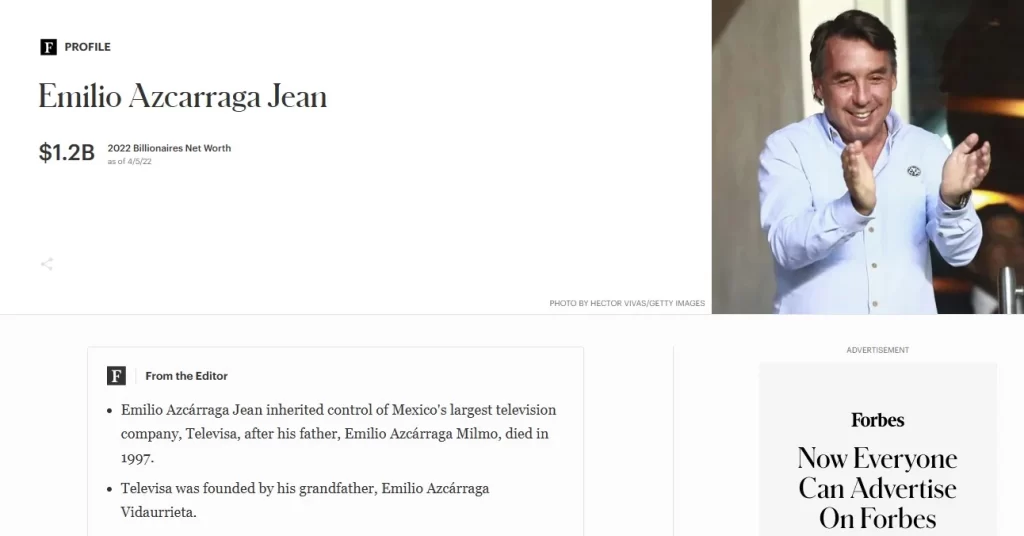Screen dimensions: 1024x536
Task: Click the $1.2B net worth figure
Action: (x=67, y=152)
